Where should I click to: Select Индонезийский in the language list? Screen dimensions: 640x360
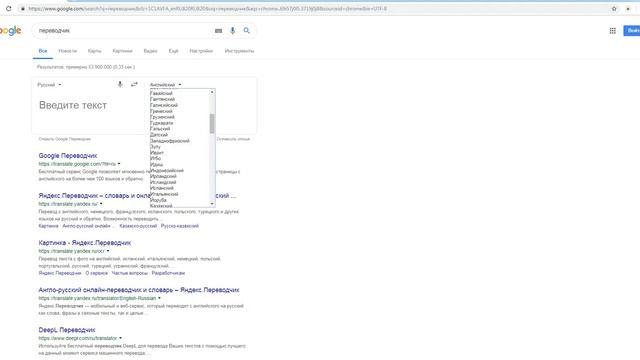(x=167, y=170)
